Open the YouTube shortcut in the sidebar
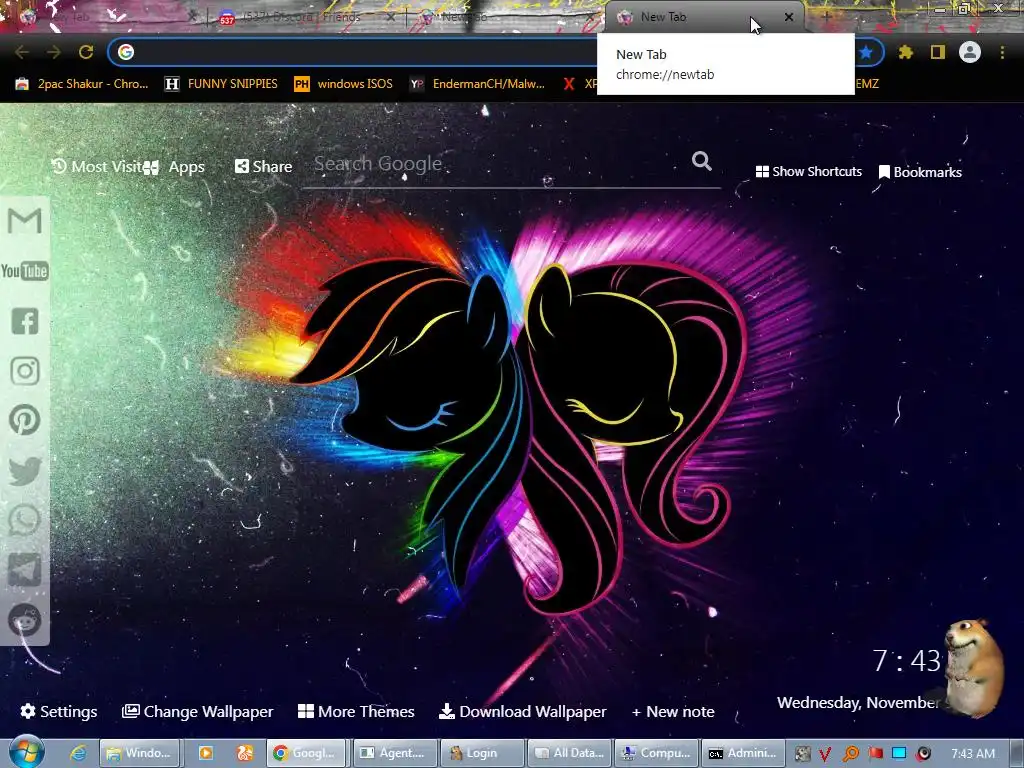The height and width of the screenshot is (768, 1024). tap(25, 271)
